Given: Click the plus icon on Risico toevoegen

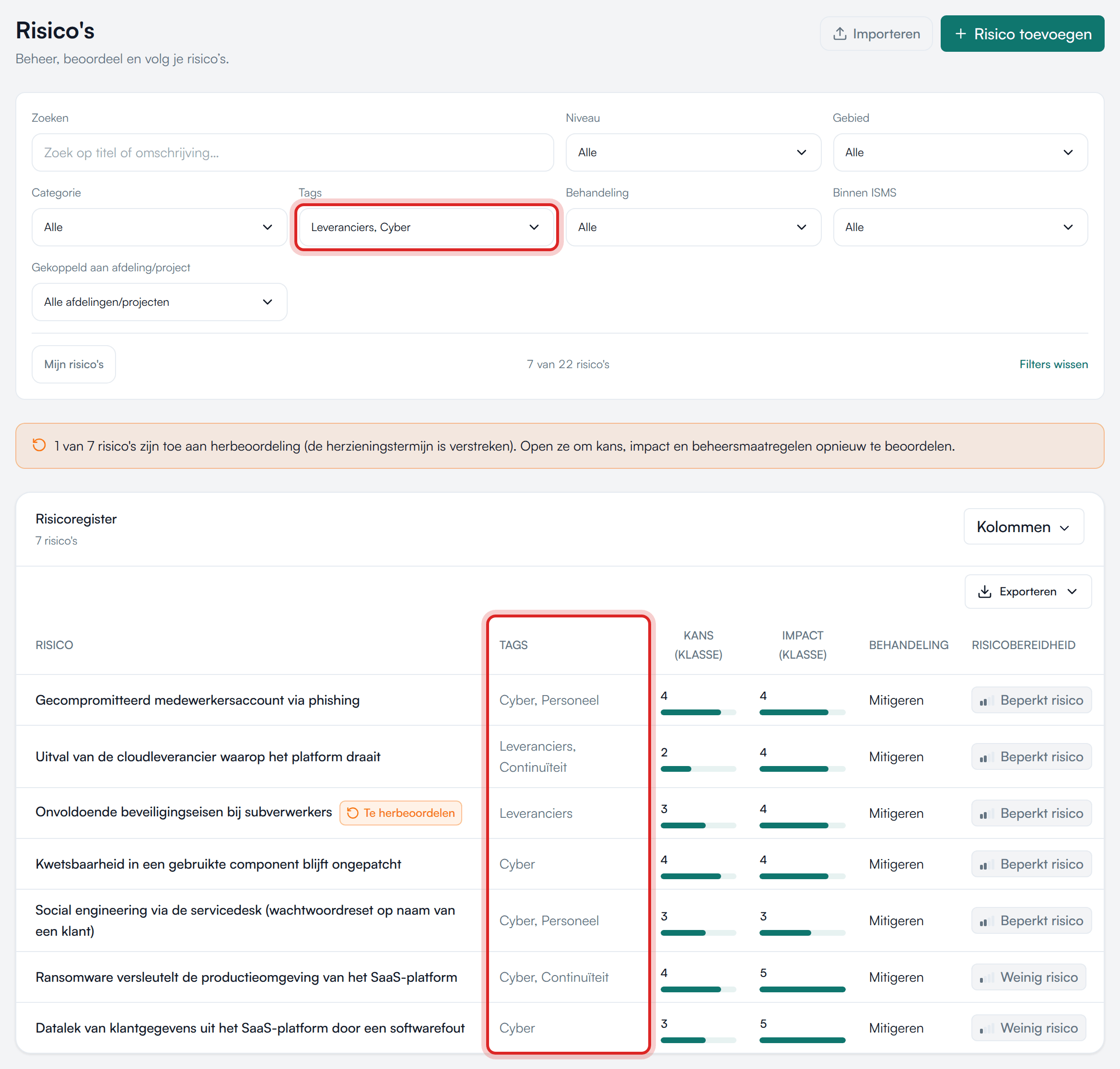Looking at the screenshot, I should coord(960,34).
